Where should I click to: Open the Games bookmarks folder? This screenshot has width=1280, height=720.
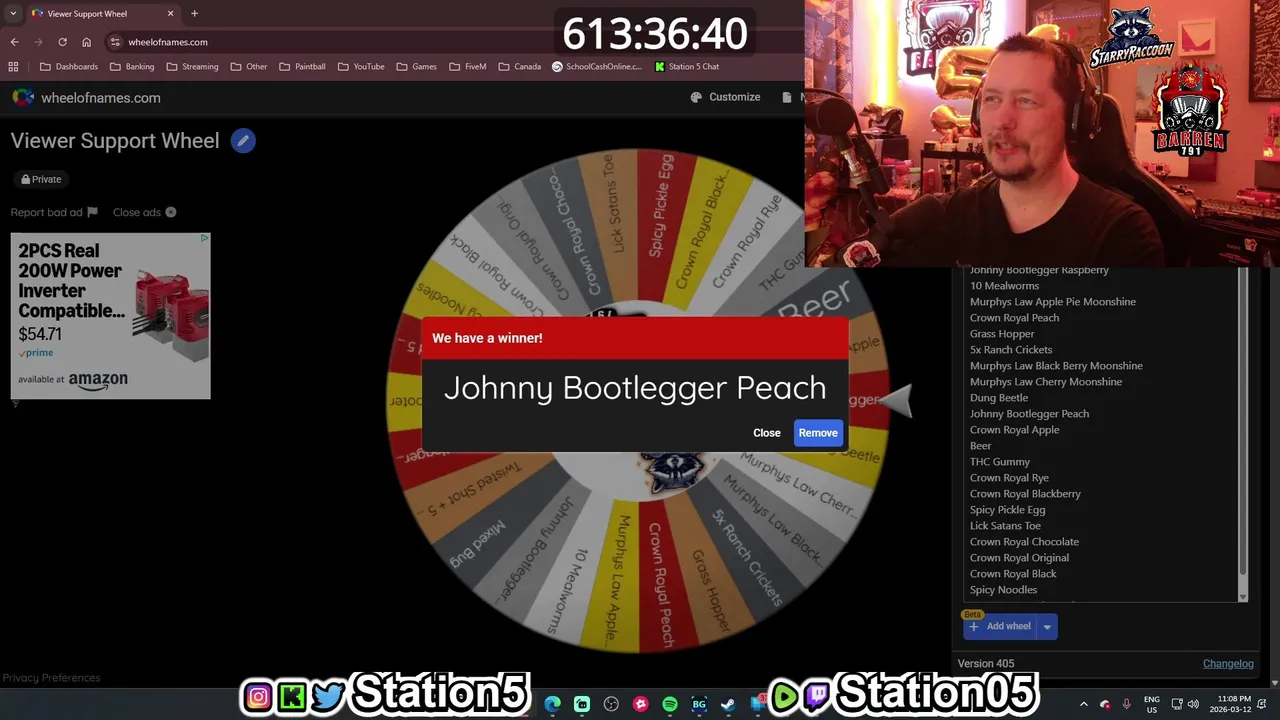tap(417, 67)
